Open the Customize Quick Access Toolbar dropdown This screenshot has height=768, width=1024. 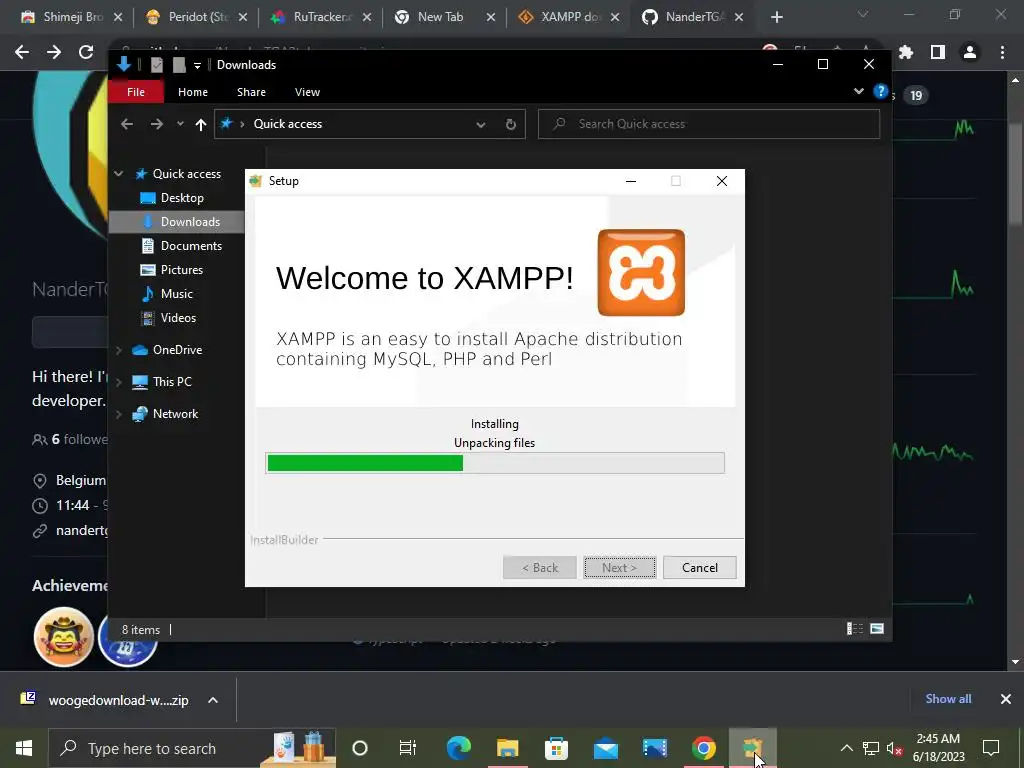197,65
